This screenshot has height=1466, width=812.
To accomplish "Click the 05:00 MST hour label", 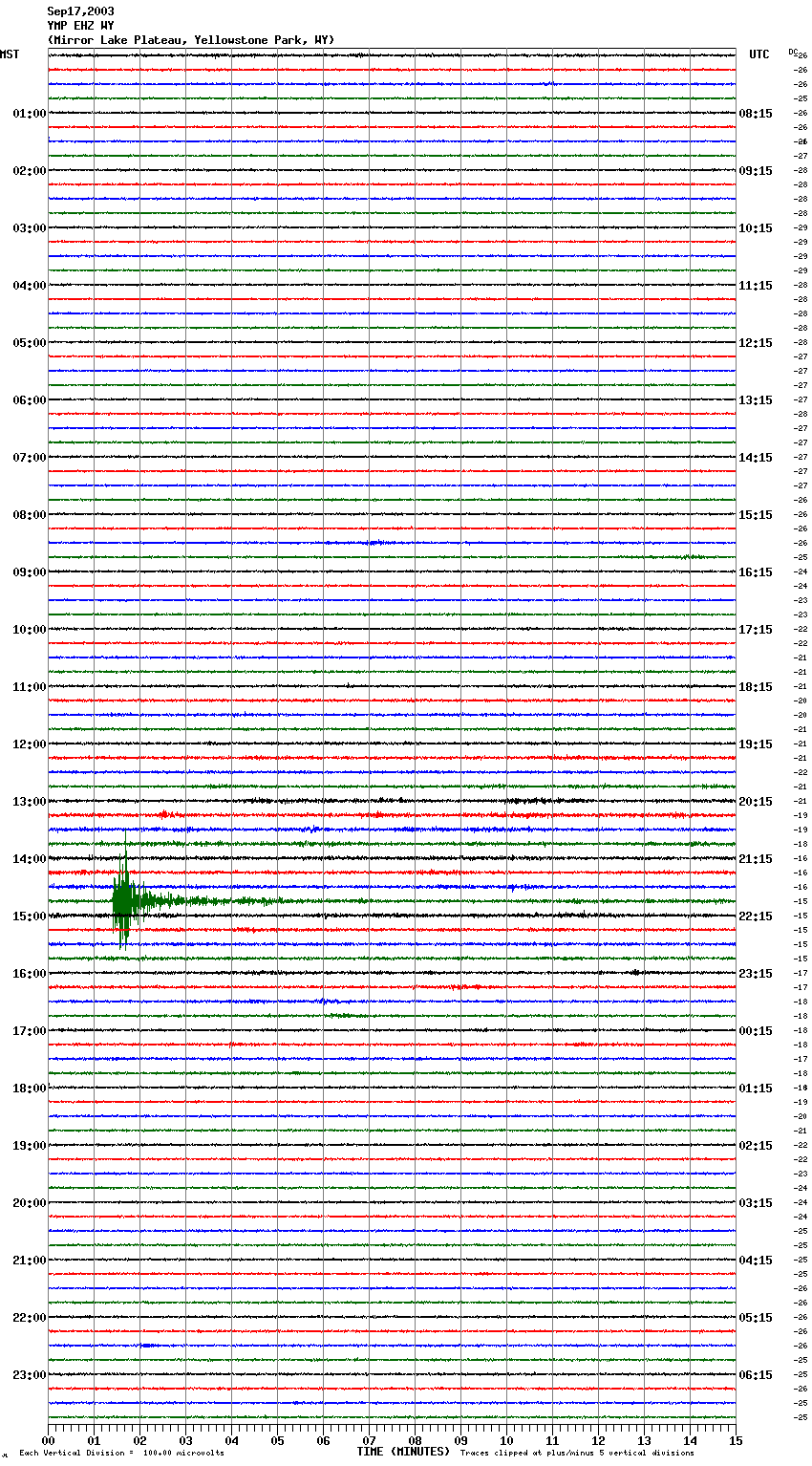I will (30, 343).
